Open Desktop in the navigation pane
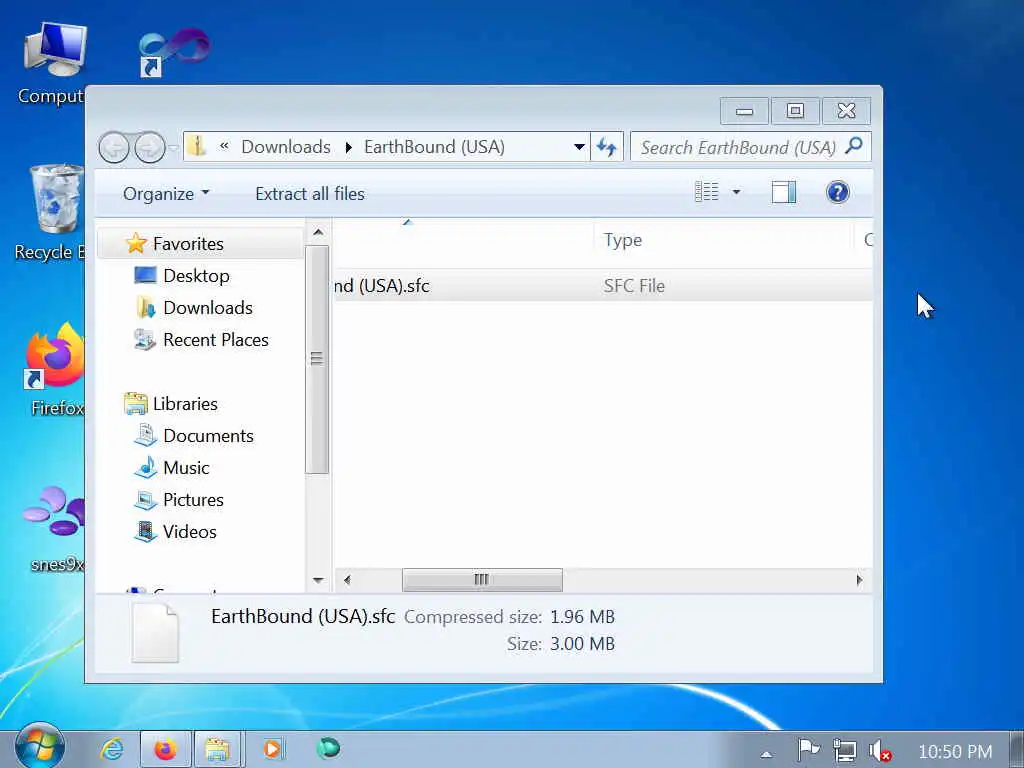1024x768 pixels. (x=197, y=276)
